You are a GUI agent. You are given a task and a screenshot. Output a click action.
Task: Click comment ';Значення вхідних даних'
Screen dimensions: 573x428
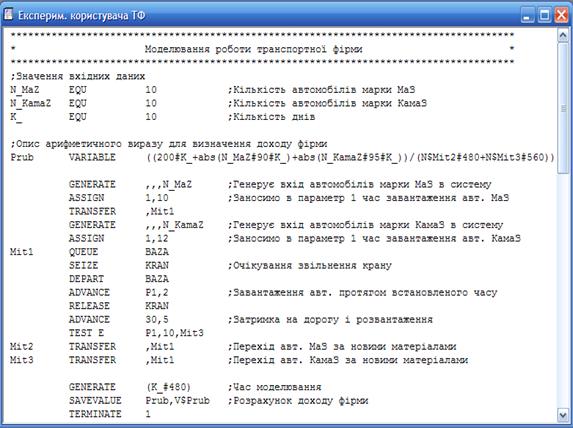coord(78,76)
